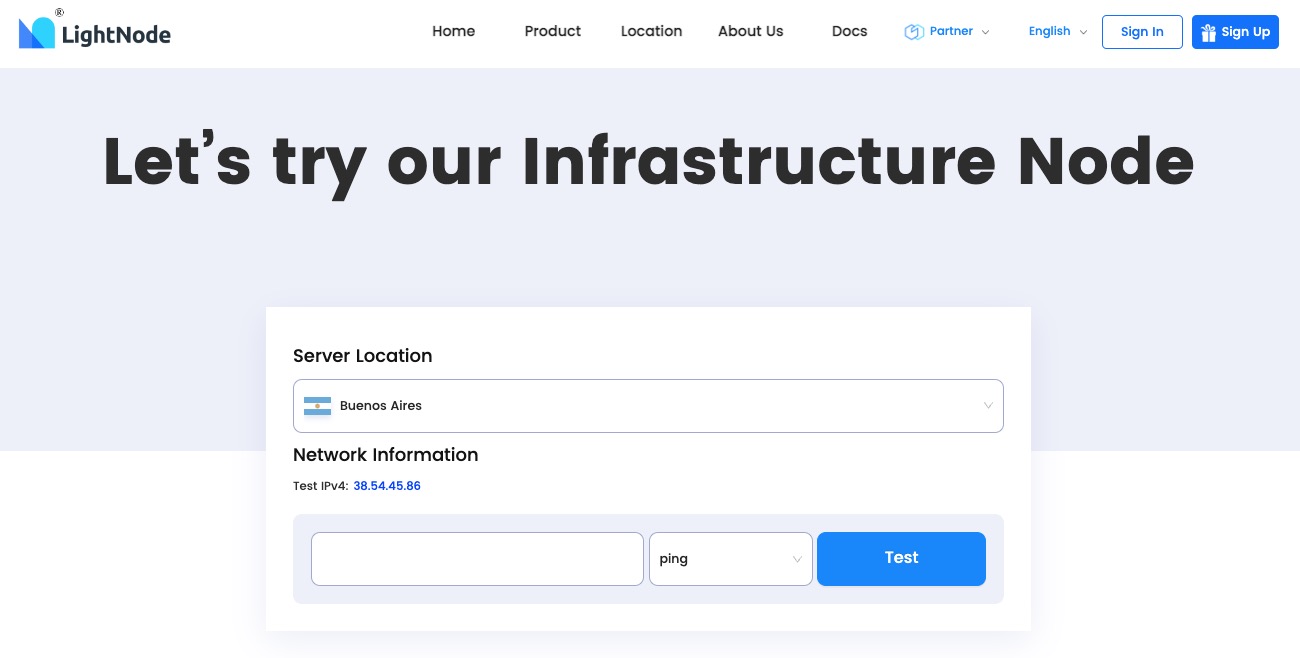The width and height of the screenshot is (1300, 658).
Task: Click the LightNode logo icon
Action: (38, 30)
